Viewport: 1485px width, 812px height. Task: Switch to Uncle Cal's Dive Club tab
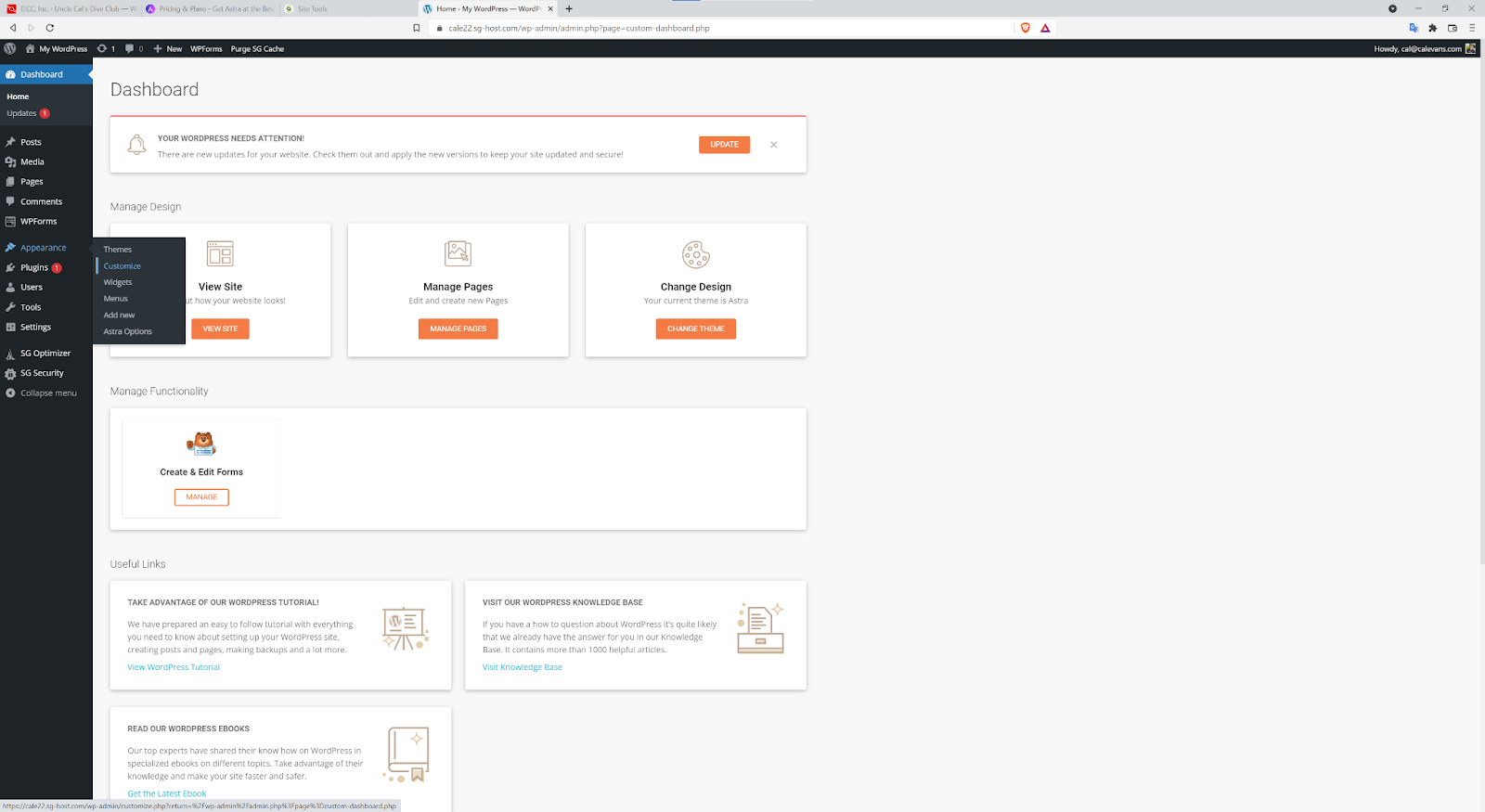[x=71, y=8]
